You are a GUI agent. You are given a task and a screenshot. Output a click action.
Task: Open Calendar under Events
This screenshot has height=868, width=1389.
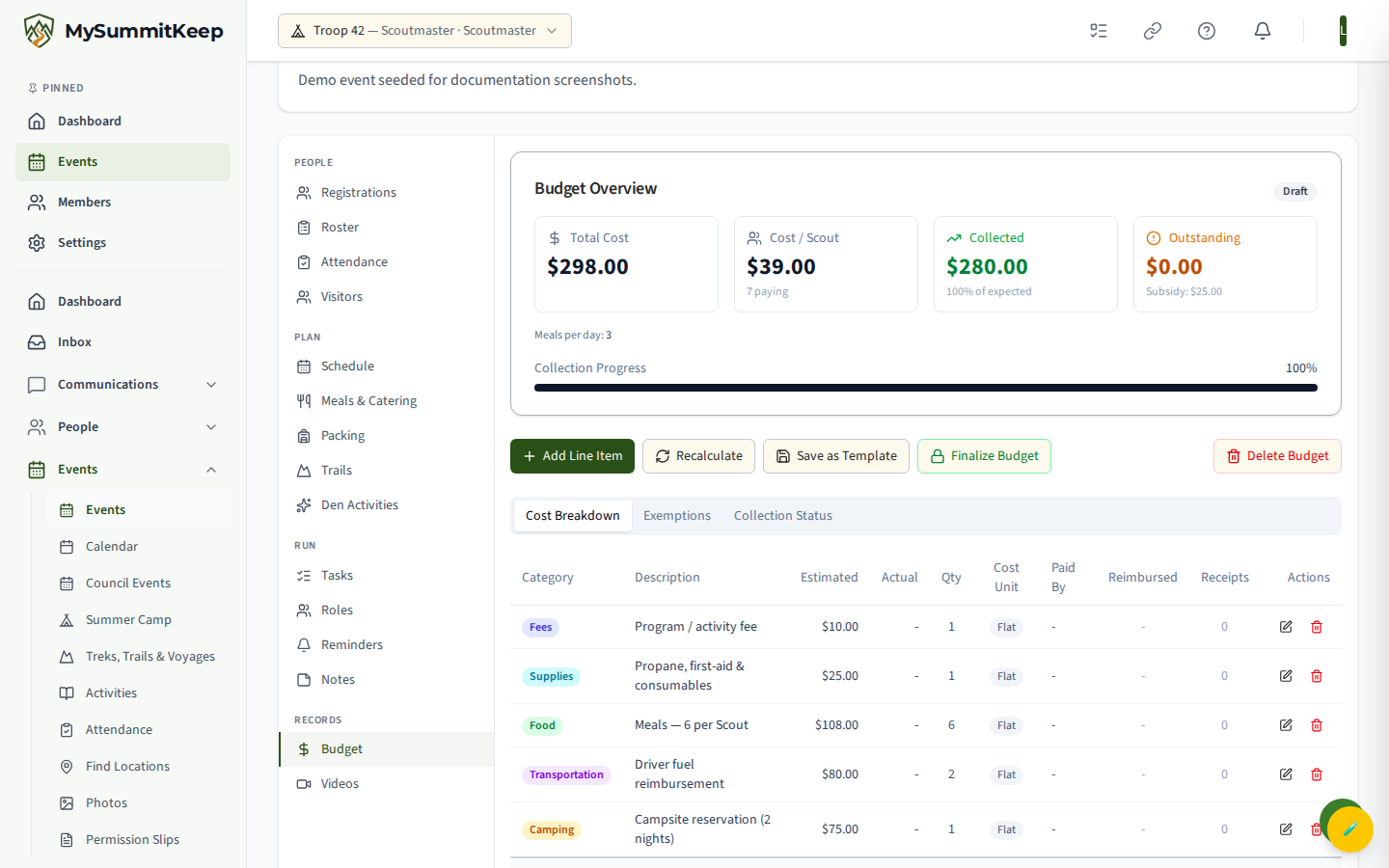(x=139, y=547)
